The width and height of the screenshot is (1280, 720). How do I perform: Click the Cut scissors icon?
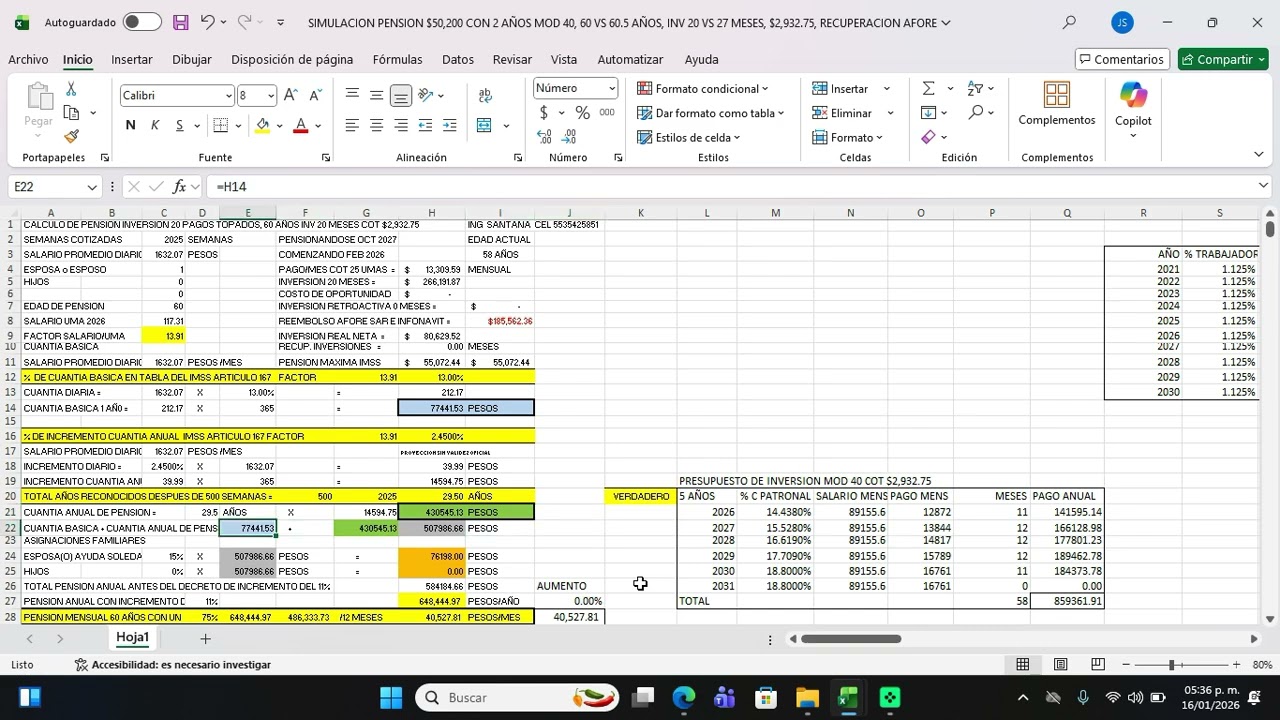[71, 90]
